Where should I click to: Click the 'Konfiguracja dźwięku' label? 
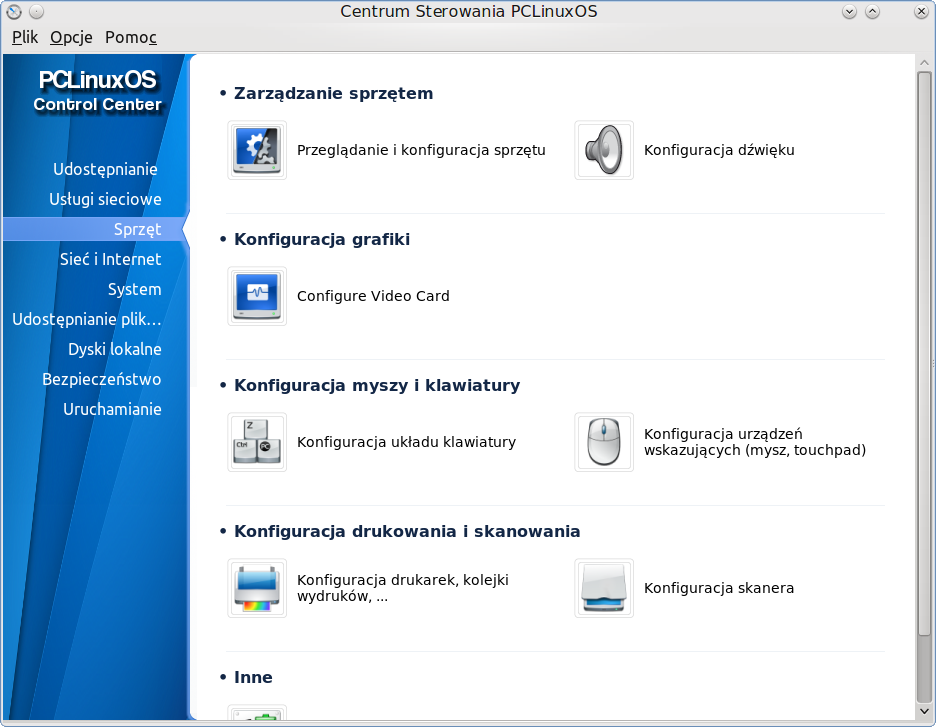click(x=719, y=150)
